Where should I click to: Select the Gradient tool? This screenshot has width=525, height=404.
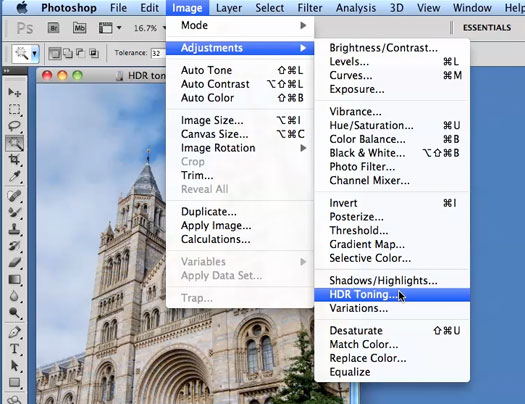click(14, 279)
